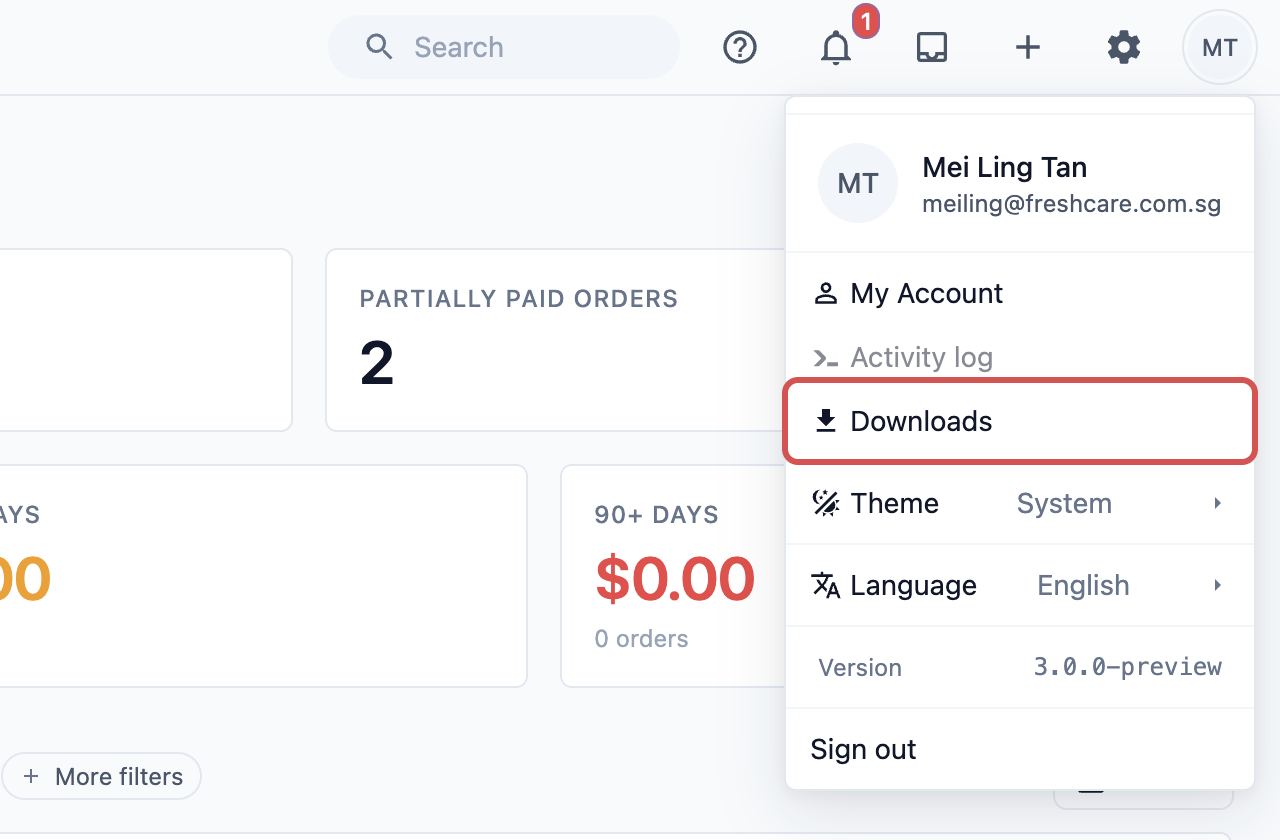
Task: Focus the Search field
Action: (504, 47)
